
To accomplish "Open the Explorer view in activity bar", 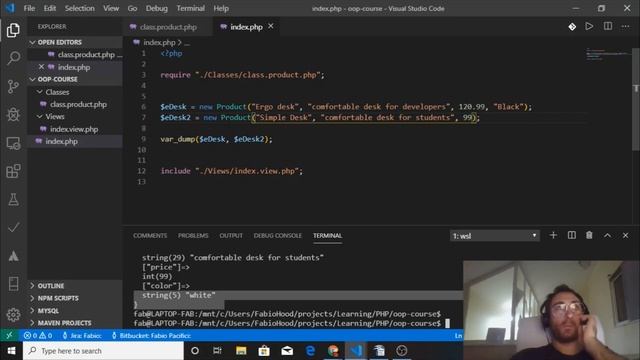I will pos(13,30).
